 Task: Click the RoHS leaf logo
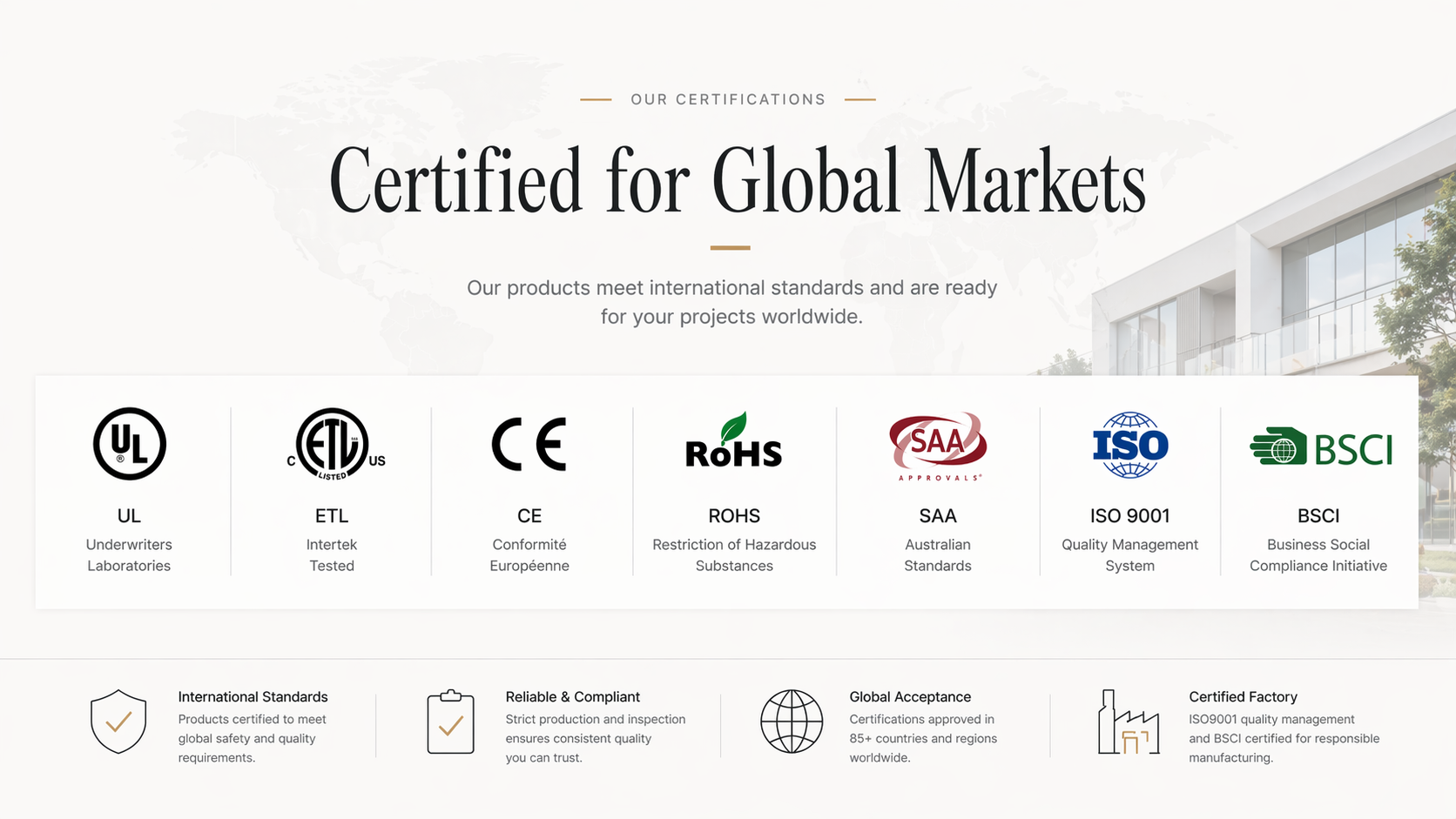[x=734, y=440]
